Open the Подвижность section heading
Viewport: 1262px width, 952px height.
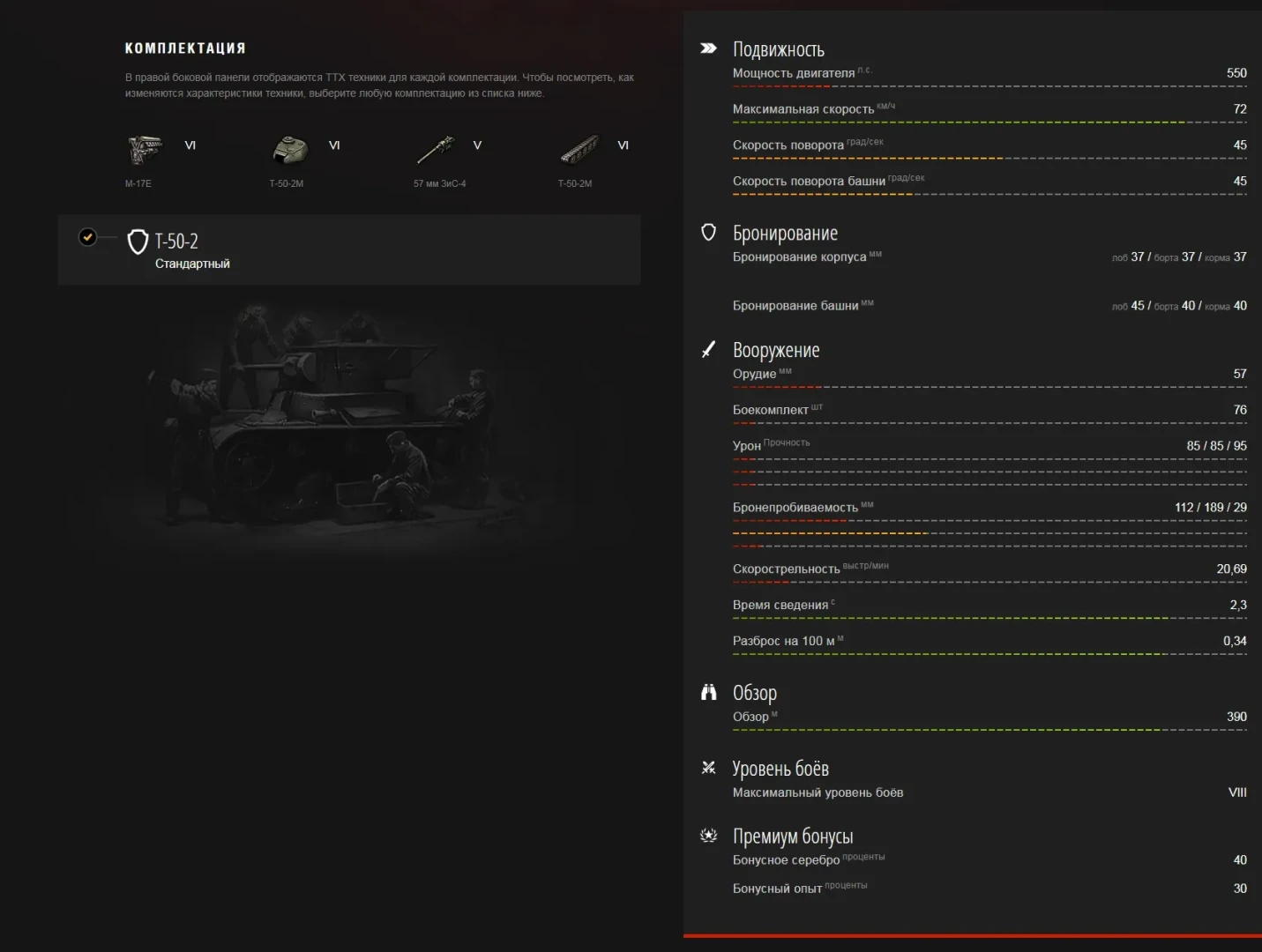(x=778, y=49)
